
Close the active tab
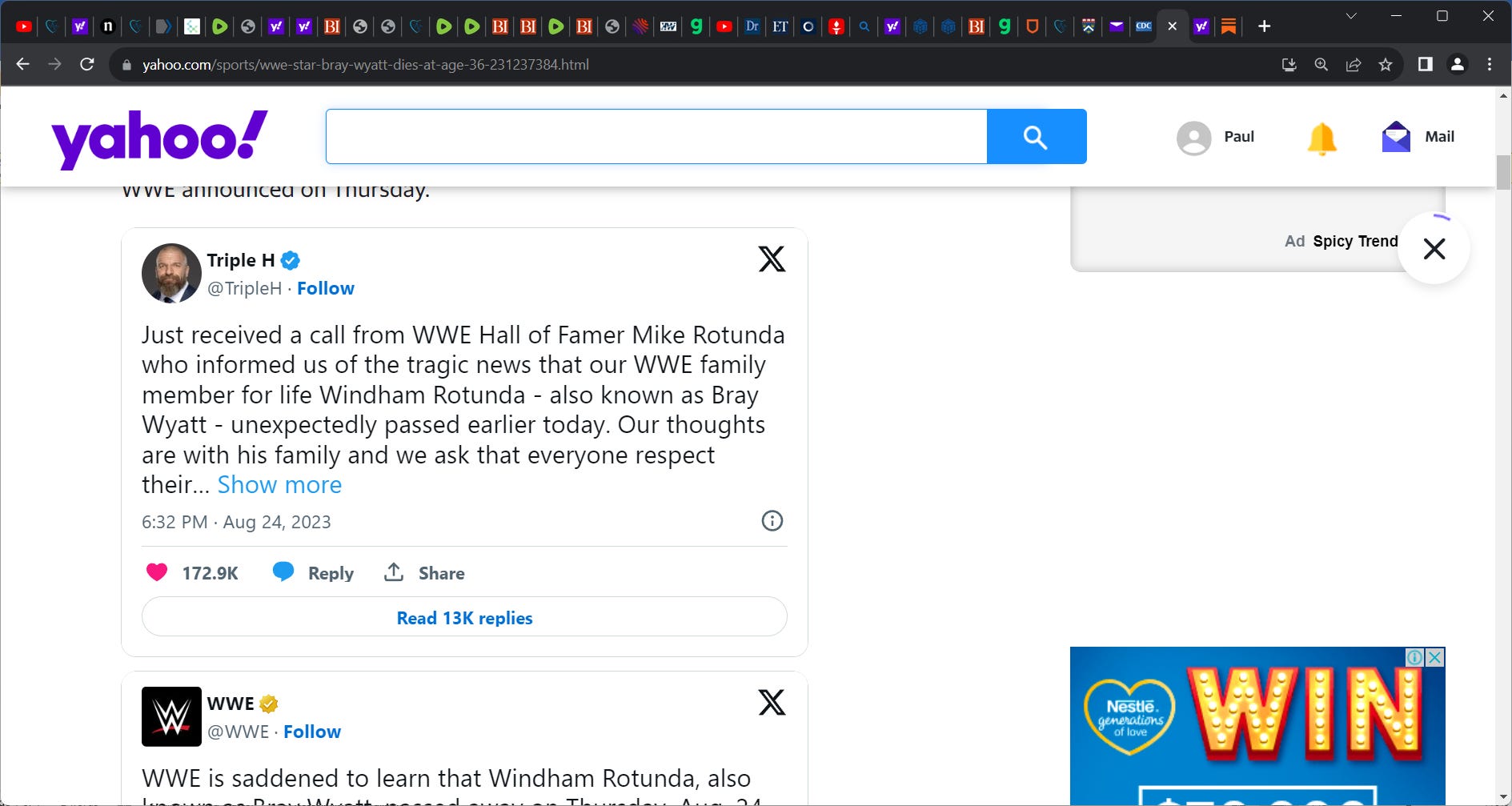[1173, 26]
